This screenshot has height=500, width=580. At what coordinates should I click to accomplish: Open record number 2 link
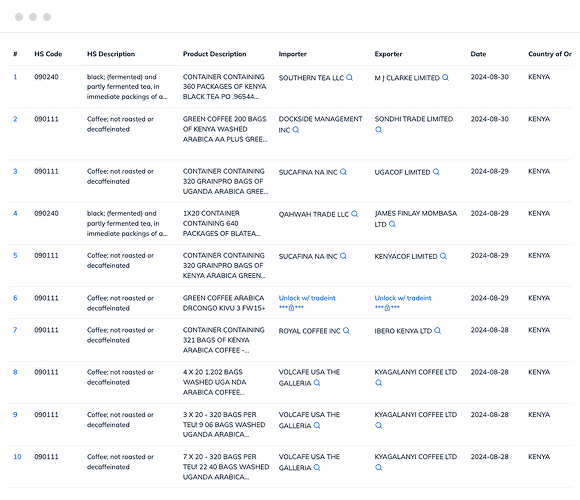15,119
